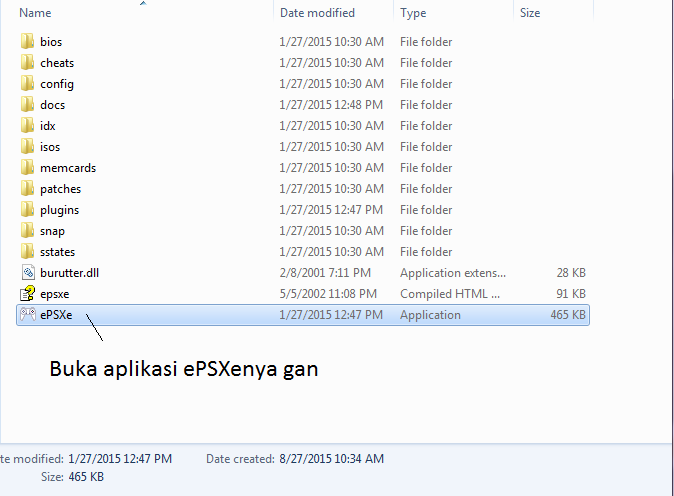The height and width of the screenshot is (496, 674).
Task: Select the lowercase 'epsxe' help file name
Action: [55, 294]
